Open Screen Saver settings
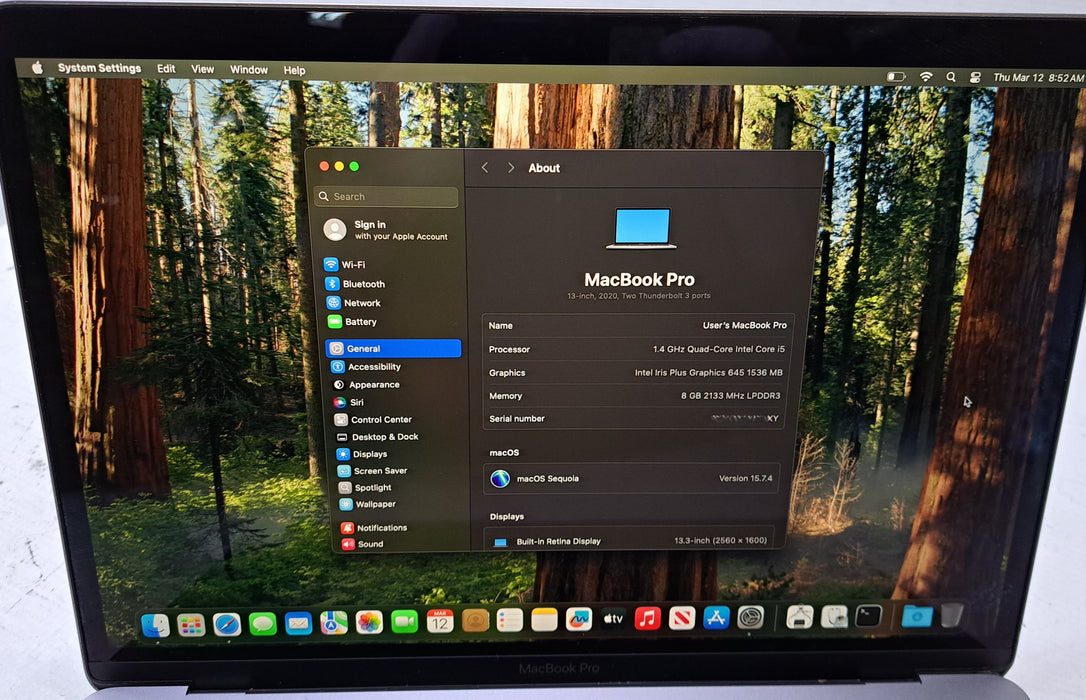The image size is (1086, 700). [373, 471]
